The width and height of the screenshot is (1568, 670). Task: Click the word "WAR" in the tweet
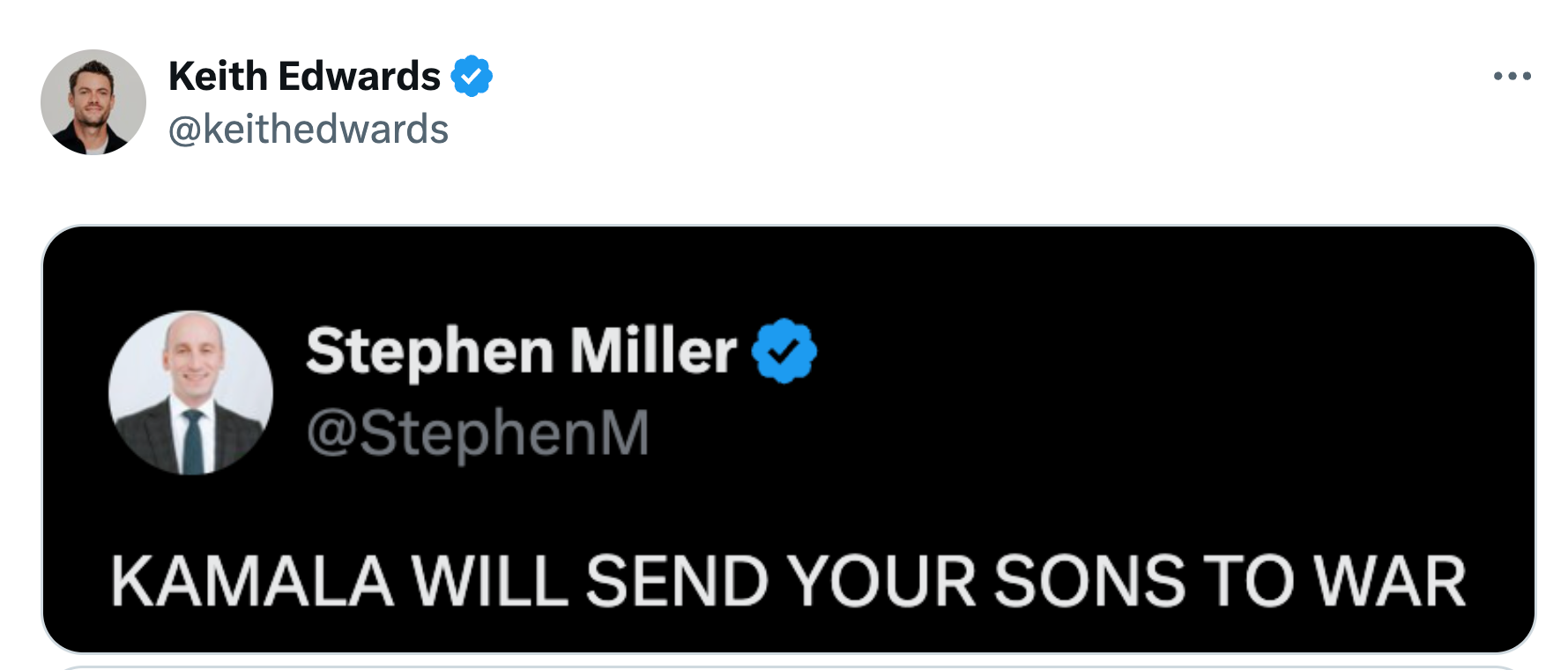click(x=1389, y=581)
